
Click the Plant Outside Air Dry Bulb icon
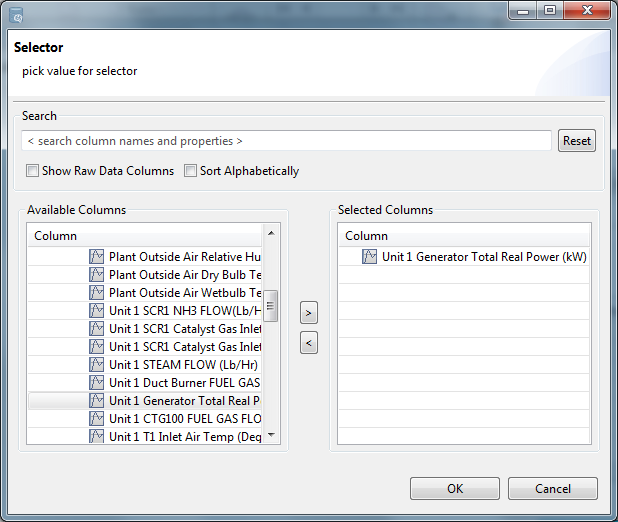[x=97, y=274]
